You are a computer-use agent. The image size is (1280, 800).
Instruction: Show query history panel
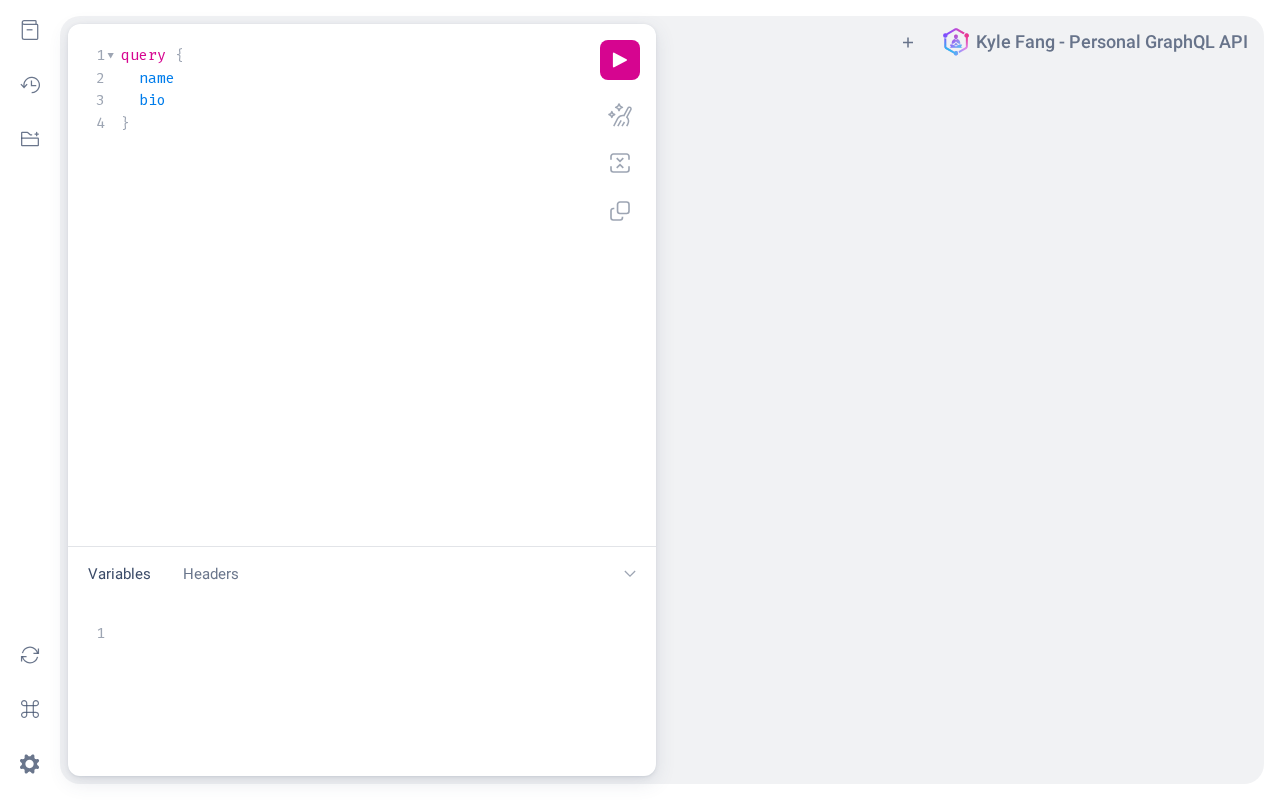[x=30, y=84]
